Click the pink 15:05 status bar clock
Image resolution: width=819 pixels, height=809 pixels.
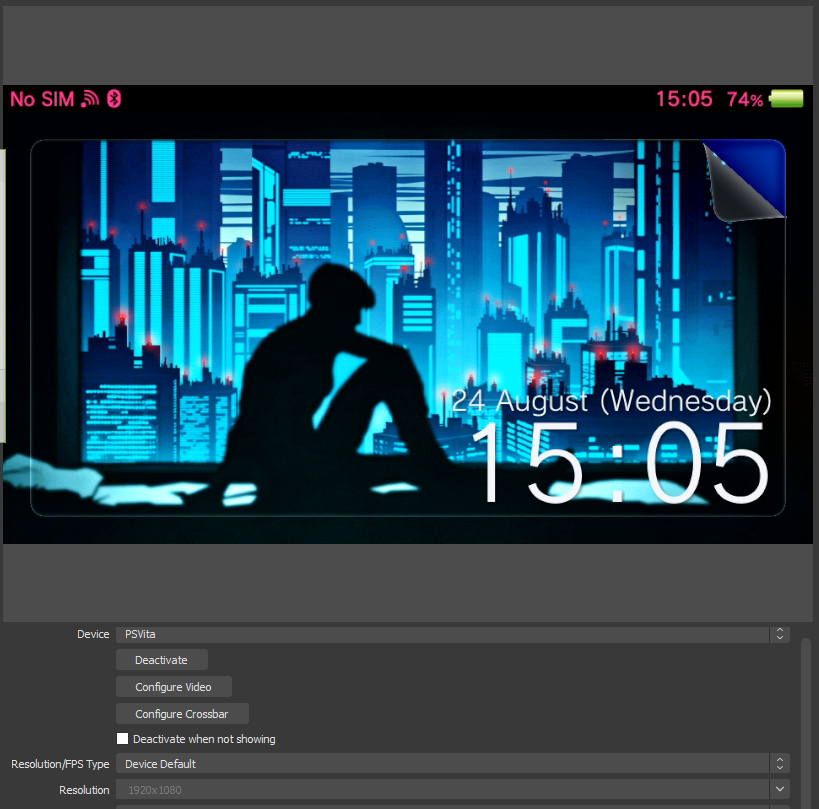click(x=684, y=99)
